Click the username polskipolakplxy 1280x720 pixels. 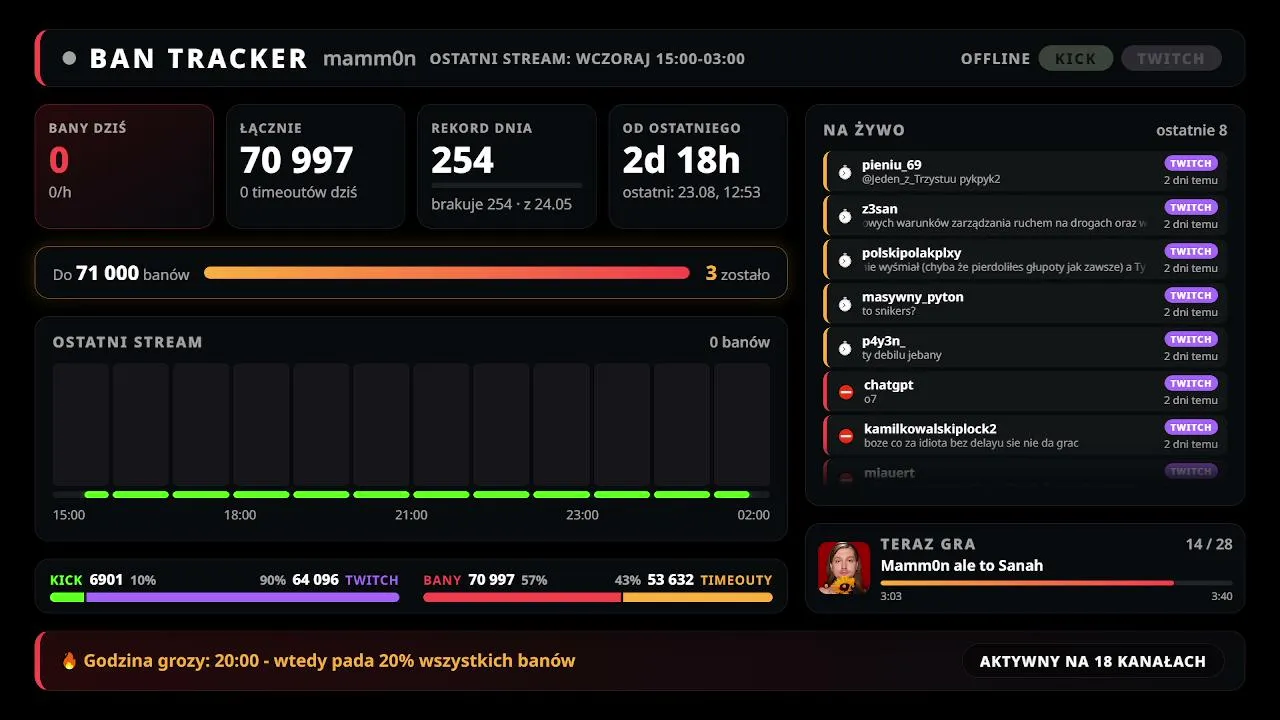pyautogui.click(x=912, y=253)
